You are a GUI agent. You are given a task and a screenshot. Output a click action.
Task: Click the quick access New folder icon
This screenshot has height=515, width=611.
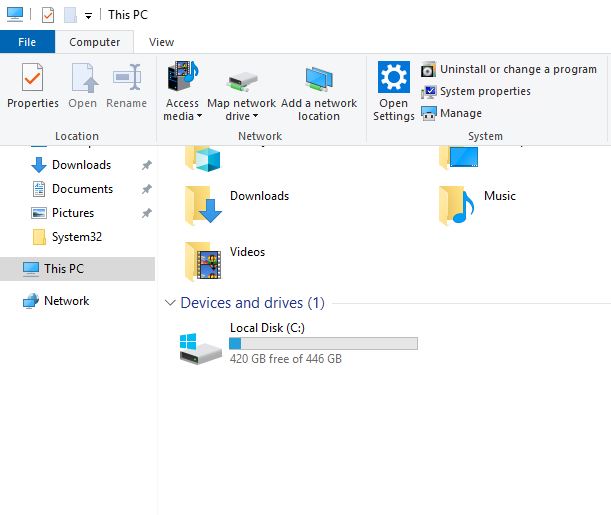point(70,15)
